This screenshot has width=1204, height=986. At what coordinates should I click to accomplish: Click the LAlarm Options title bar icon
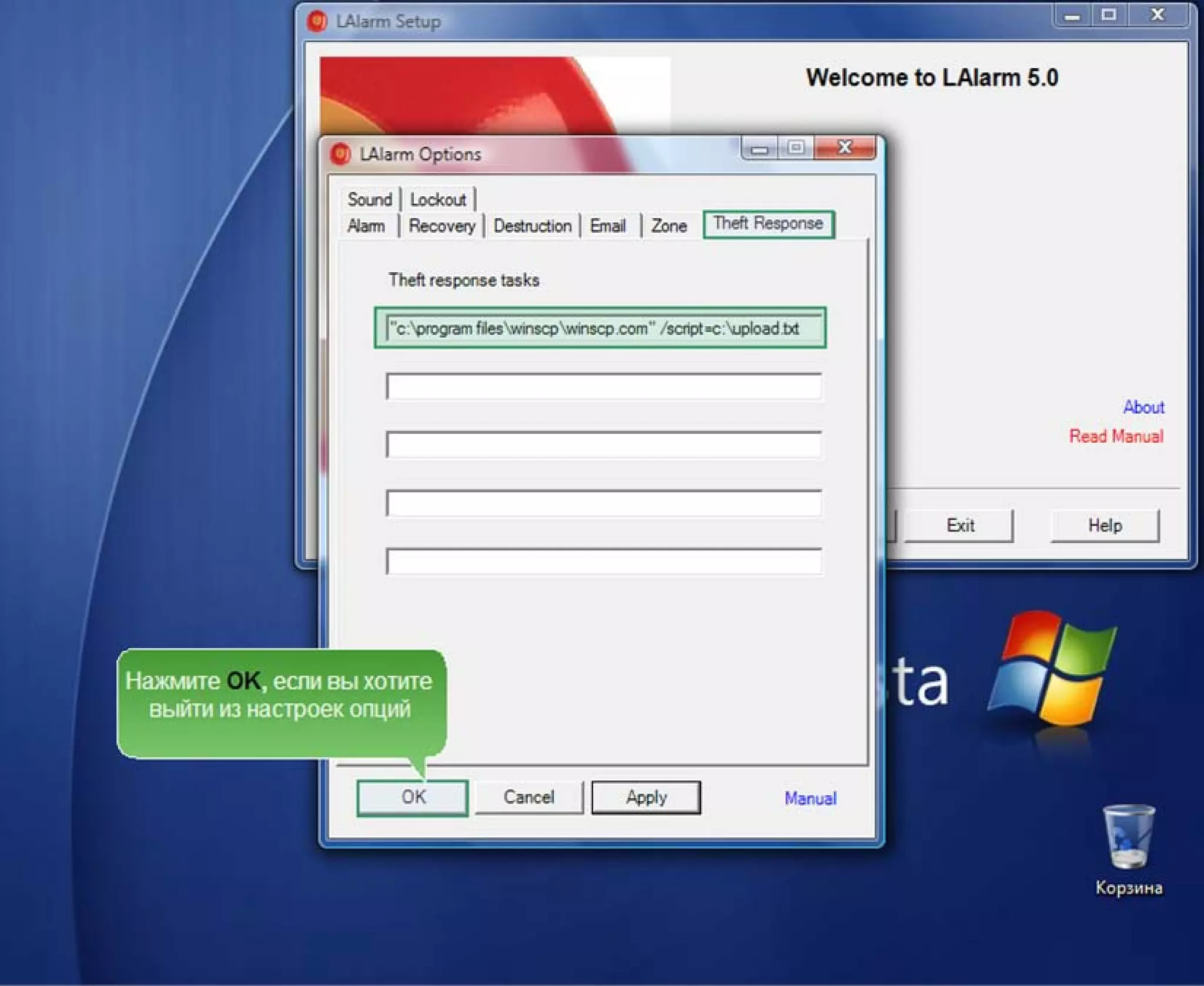(340, 154)
